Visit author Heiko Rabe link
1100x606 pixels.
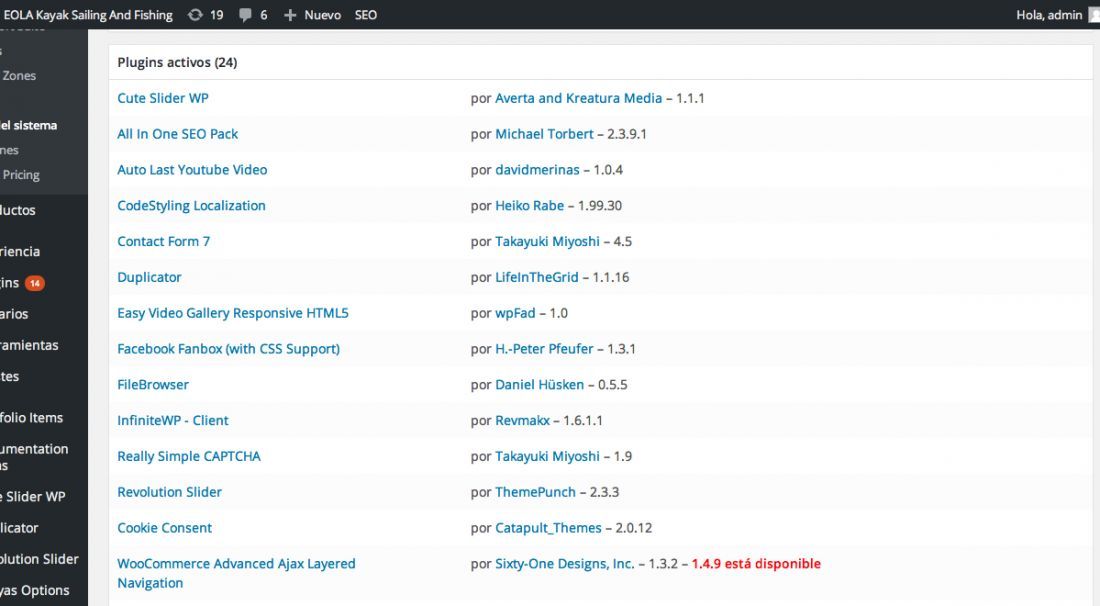530,206
